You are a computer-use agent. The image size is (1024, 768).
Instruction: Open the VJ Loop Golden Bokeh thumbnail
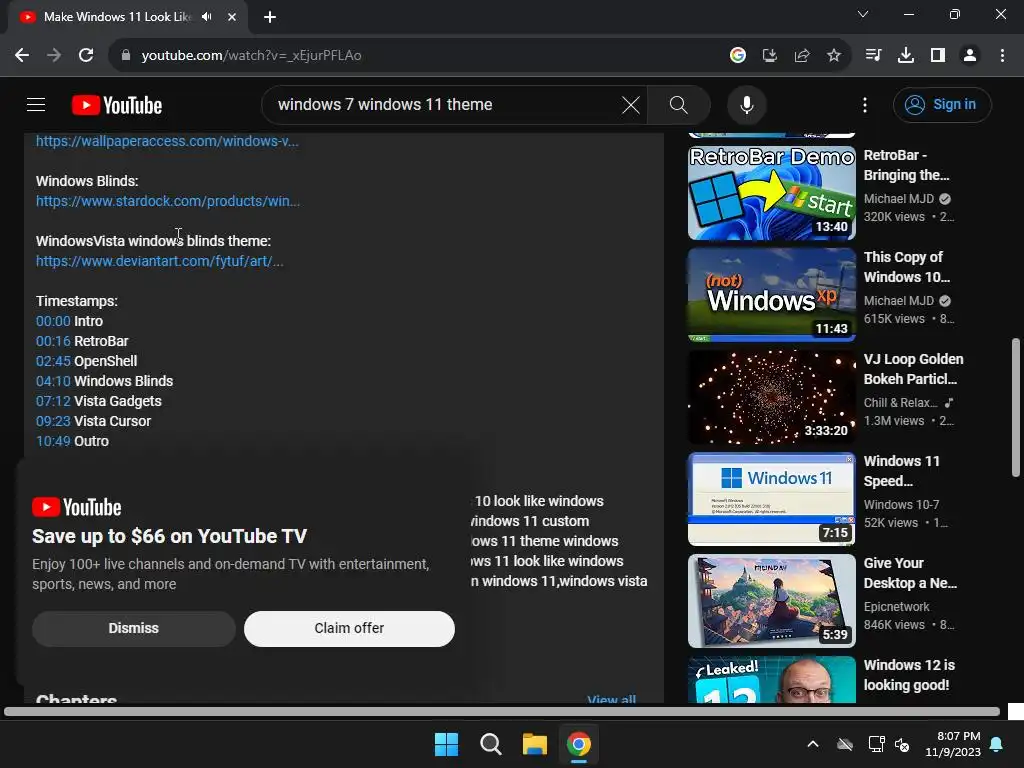(771, 396)
